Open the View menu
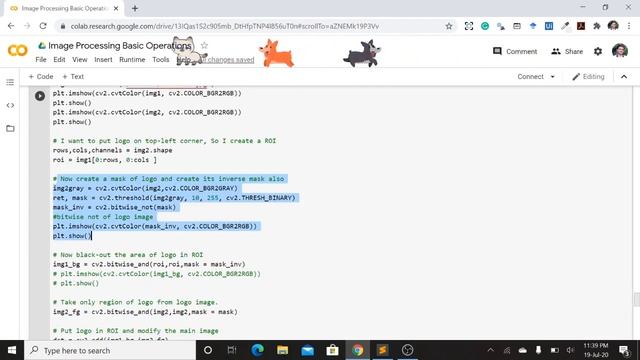The height and width of the screenshot is (360, 640). (x=80, y=60)
